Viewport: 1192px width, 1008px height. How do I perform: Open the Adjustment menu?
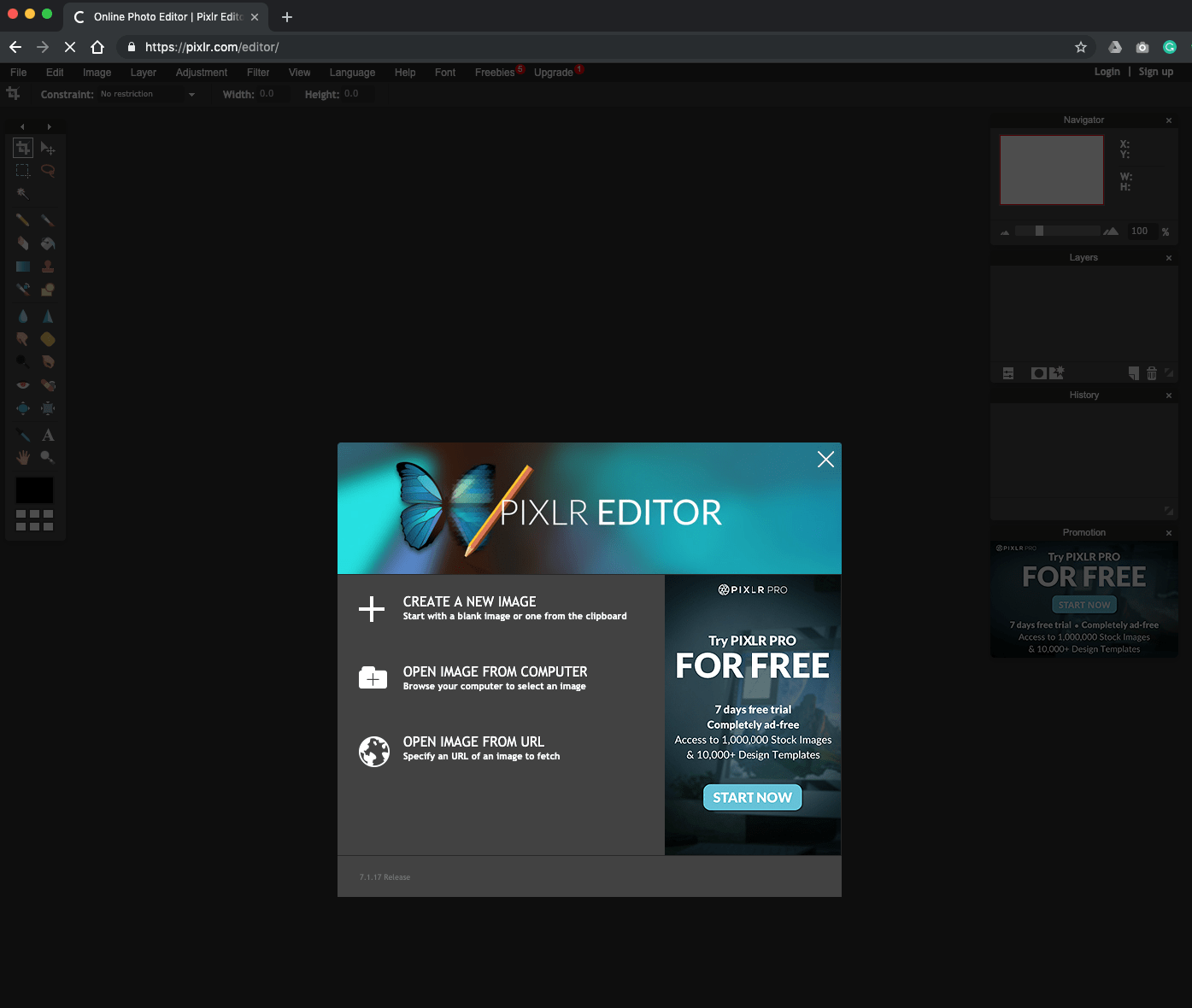click(201, 73)
